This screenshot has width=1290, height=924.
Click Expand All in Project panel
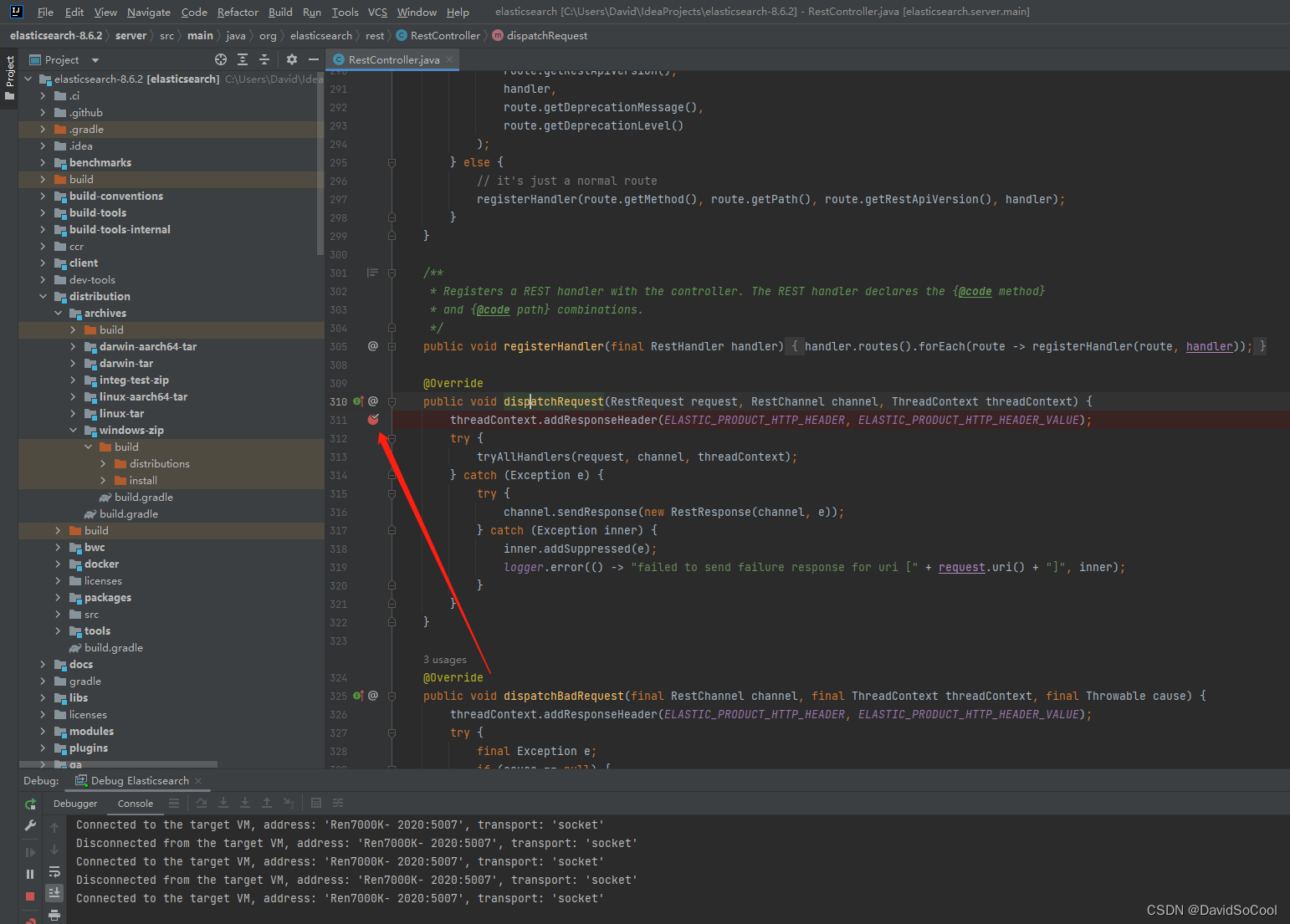tap(243, 59)
